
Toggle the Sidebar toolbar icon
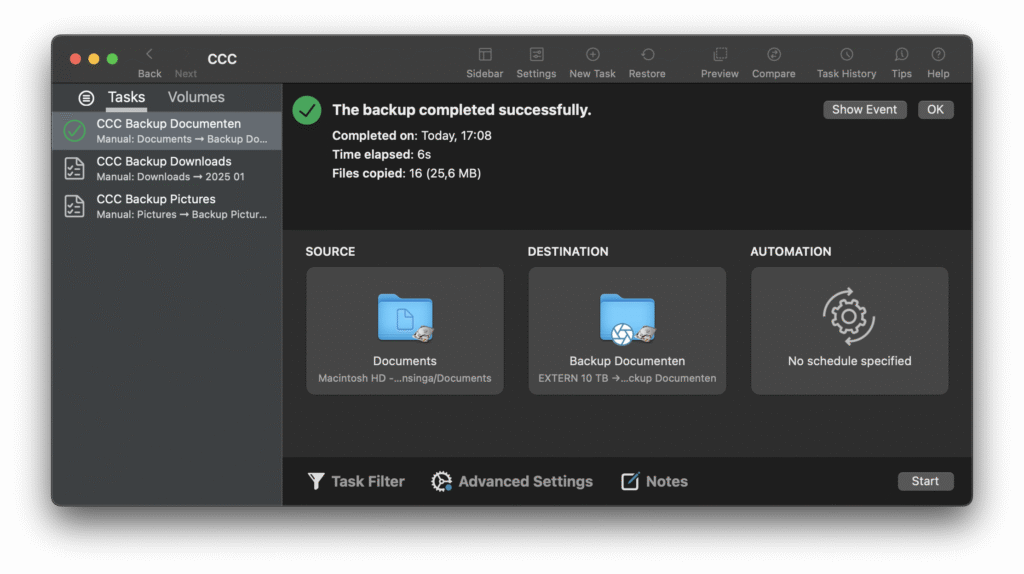tap(485, 54)
